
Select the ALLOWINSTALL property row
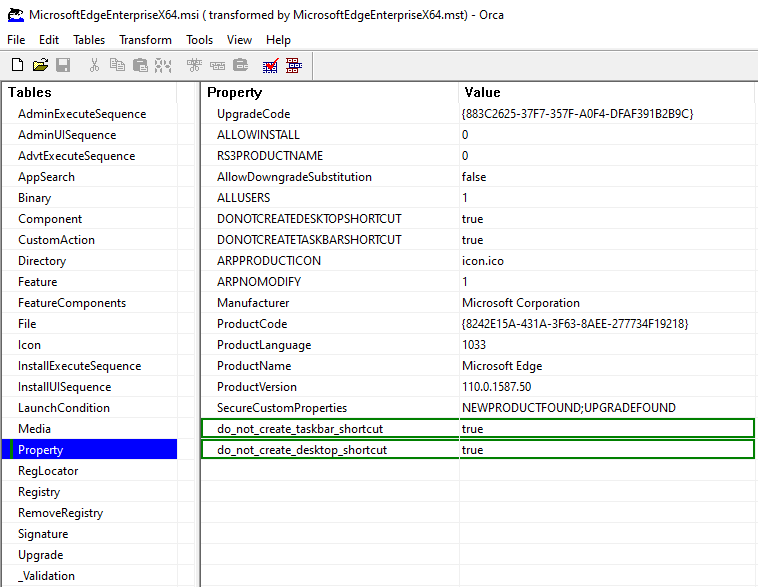[478, 135]
